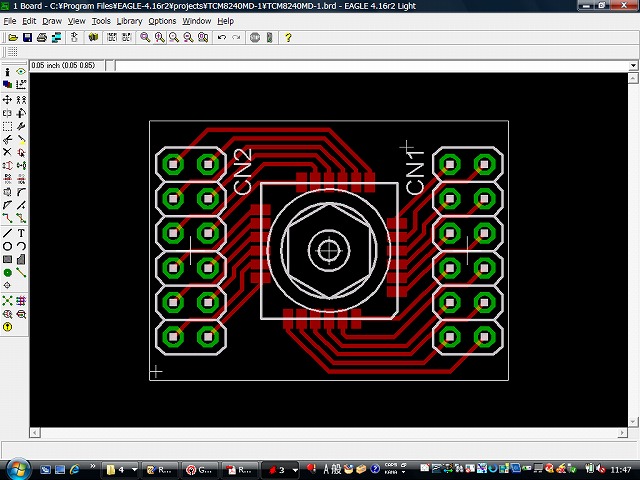Click the canvas vertical scrollbar down arrow
The height and width of the screenshot is (480, 640).
pos(633,422)
